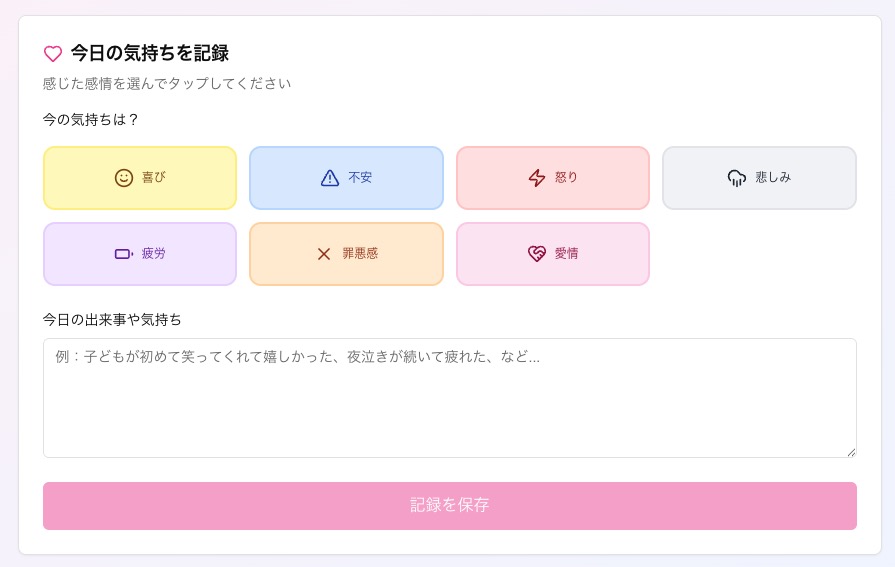Click the X icon for 罪悪感

[x=324, y=254]
